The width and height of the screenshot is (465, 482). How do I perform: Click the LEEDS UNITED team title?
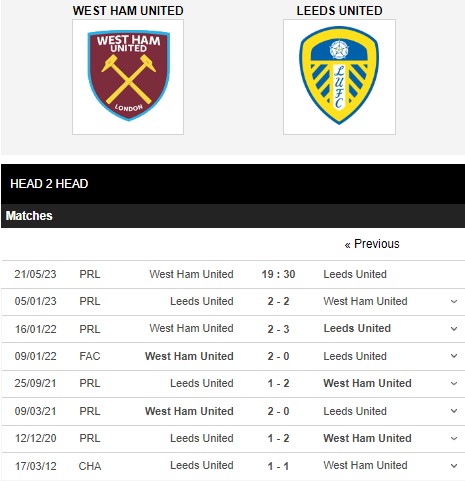pyautogui.click(x=339, y=11)
